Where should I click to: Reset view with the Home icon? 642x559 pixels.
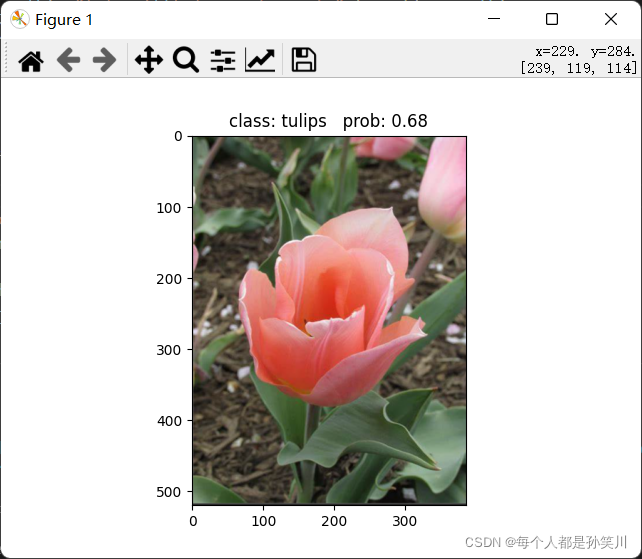(x=31, y=61)
